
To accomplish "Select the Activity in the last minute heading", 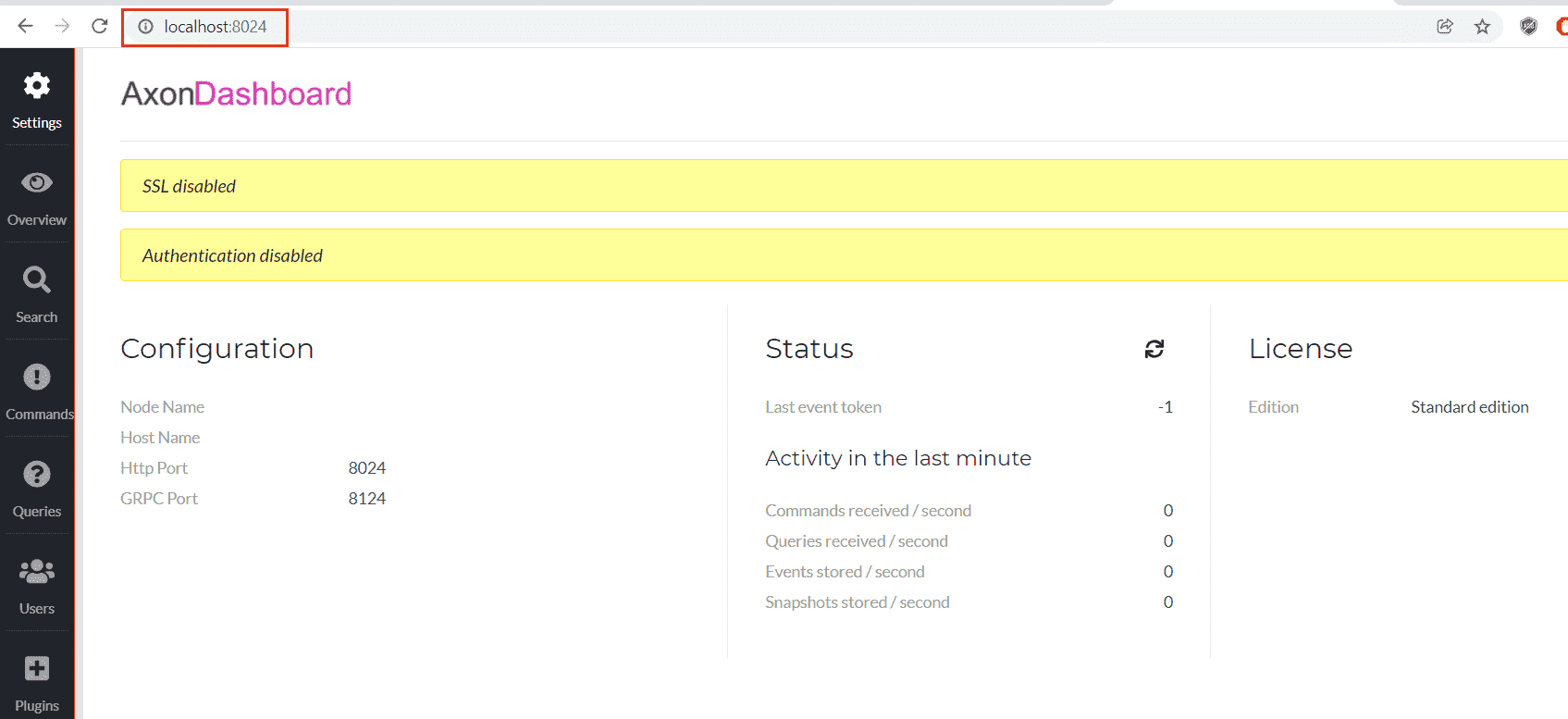I will [898, 458].
